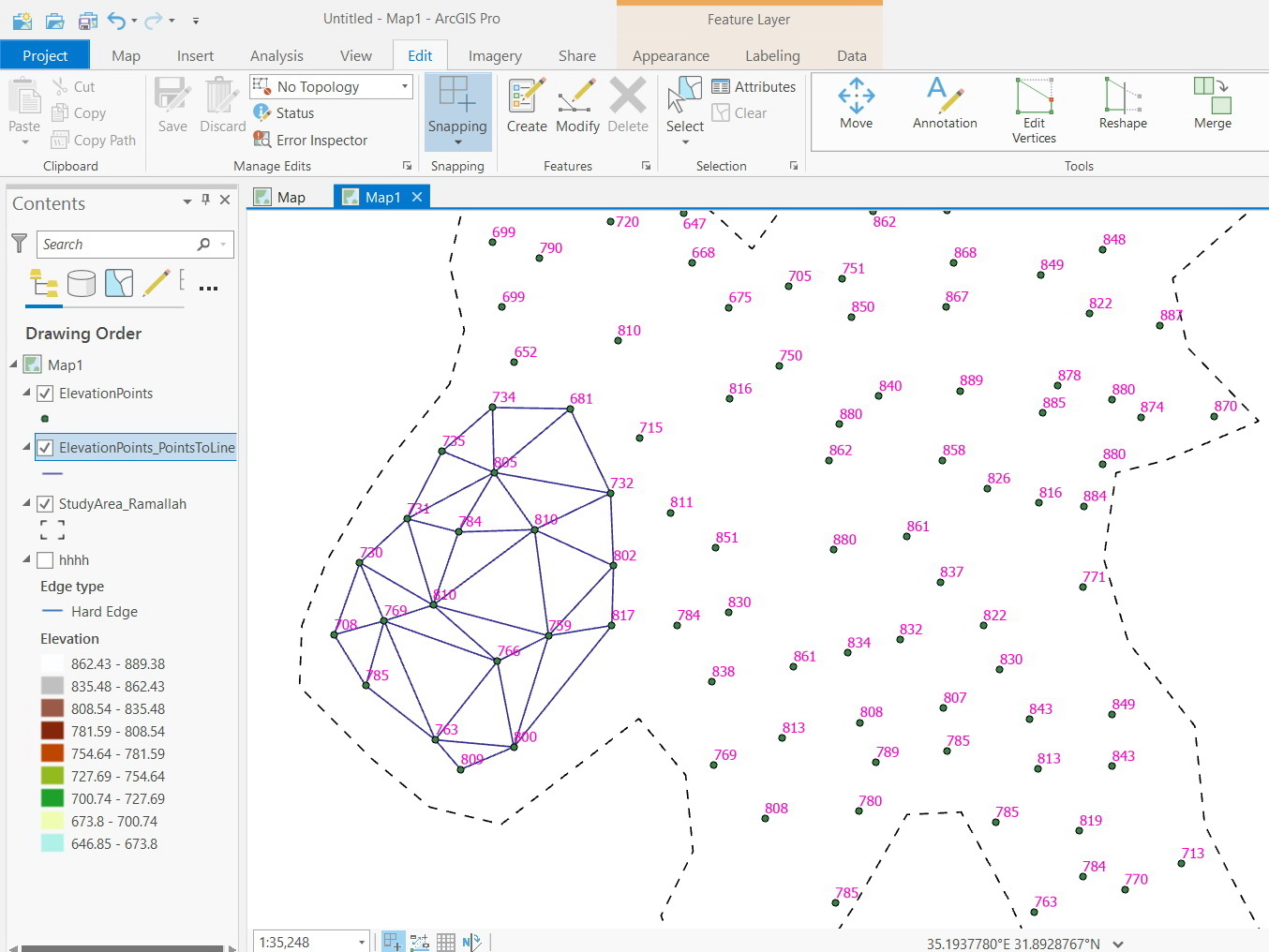Open edit Status
Screen dimensions: 1269x952
pos(284,113)
